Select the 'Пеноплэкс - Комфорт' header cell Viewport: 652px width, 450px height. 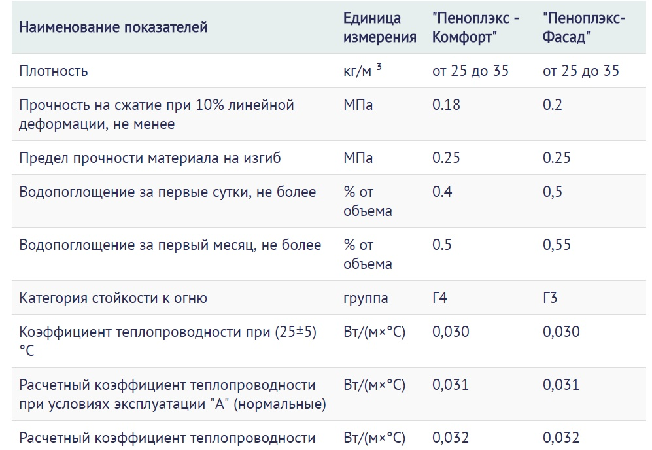[476, 27]
